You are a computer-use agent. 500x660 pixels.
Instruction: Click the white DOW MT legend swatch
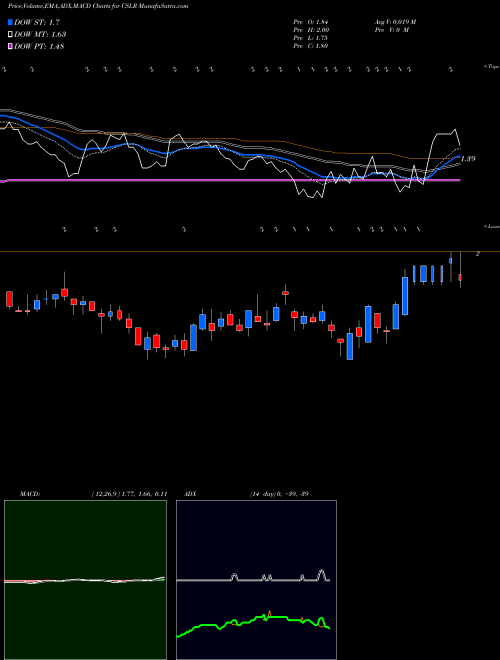10,35
